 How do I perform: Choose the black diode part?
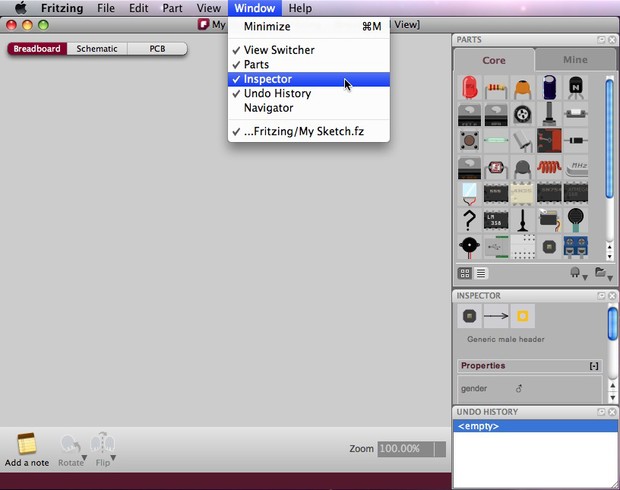pyautogui.click(x=575, y=140)
